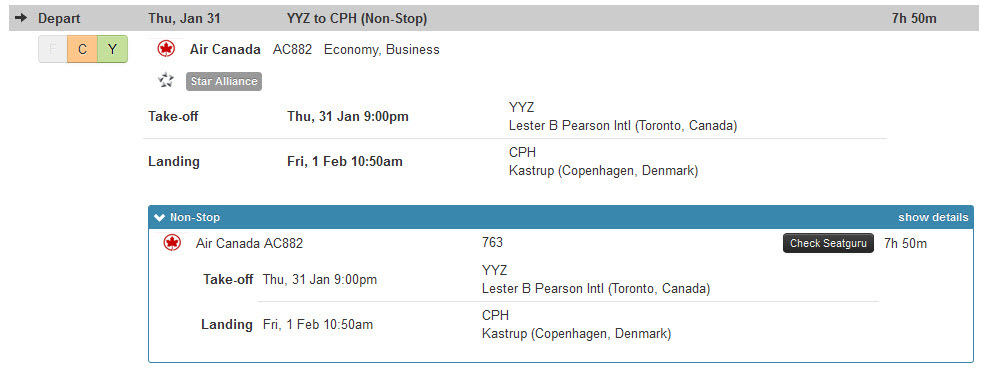981x369 pixels.
Task: Click the Air Canada logo in Non-Stop panel
Action: pos(172,243)
